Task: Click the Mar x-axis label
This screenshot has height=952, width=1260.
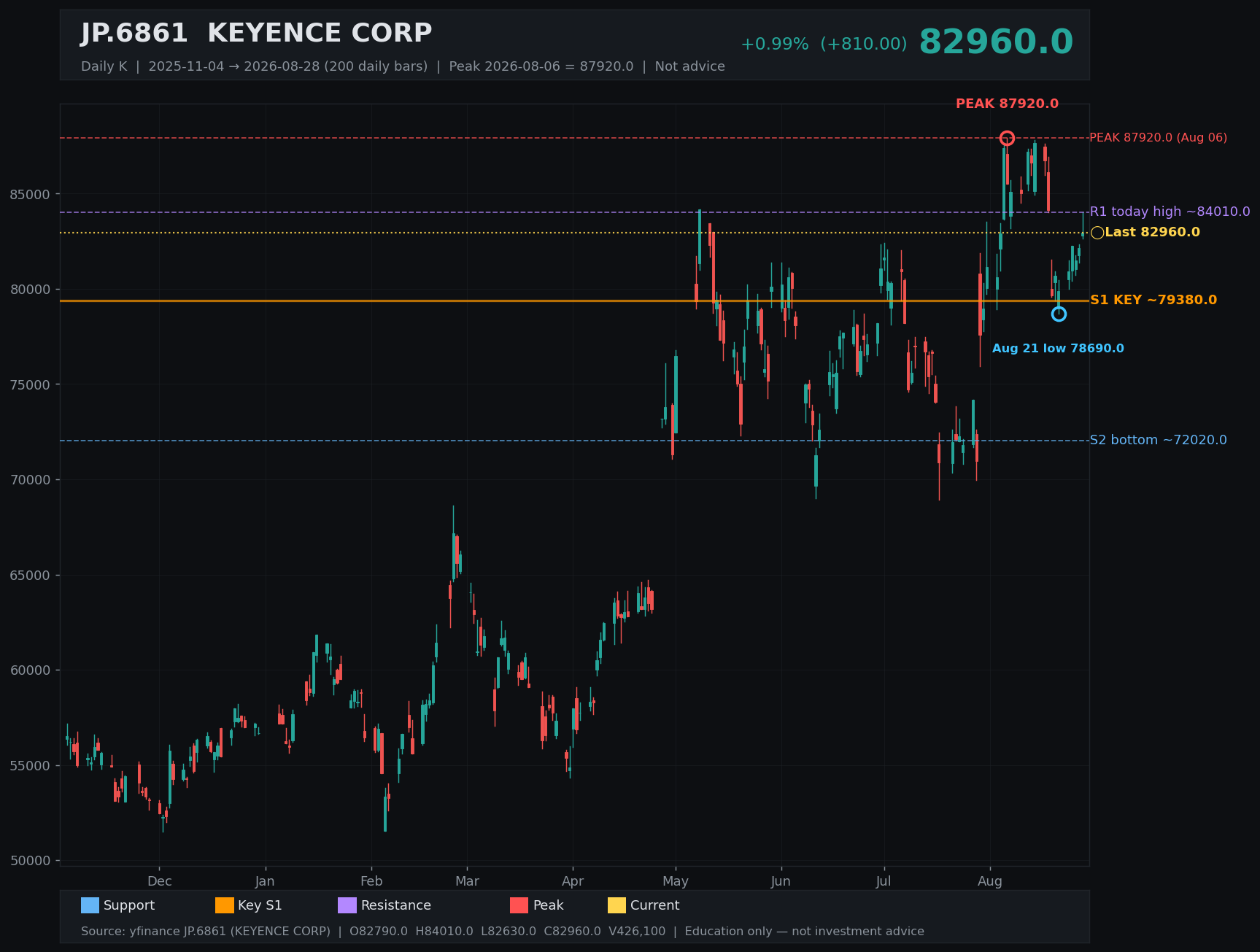Action: [467, 881]
